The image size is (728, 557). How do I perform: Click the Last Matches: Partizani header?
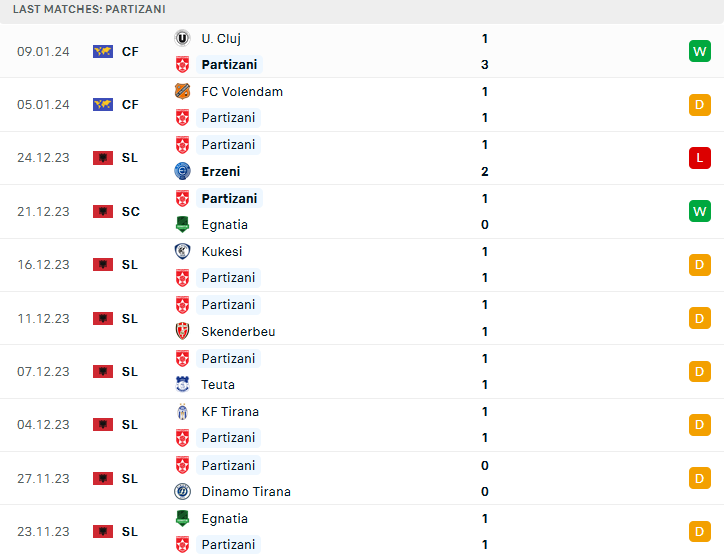(89, 9)
